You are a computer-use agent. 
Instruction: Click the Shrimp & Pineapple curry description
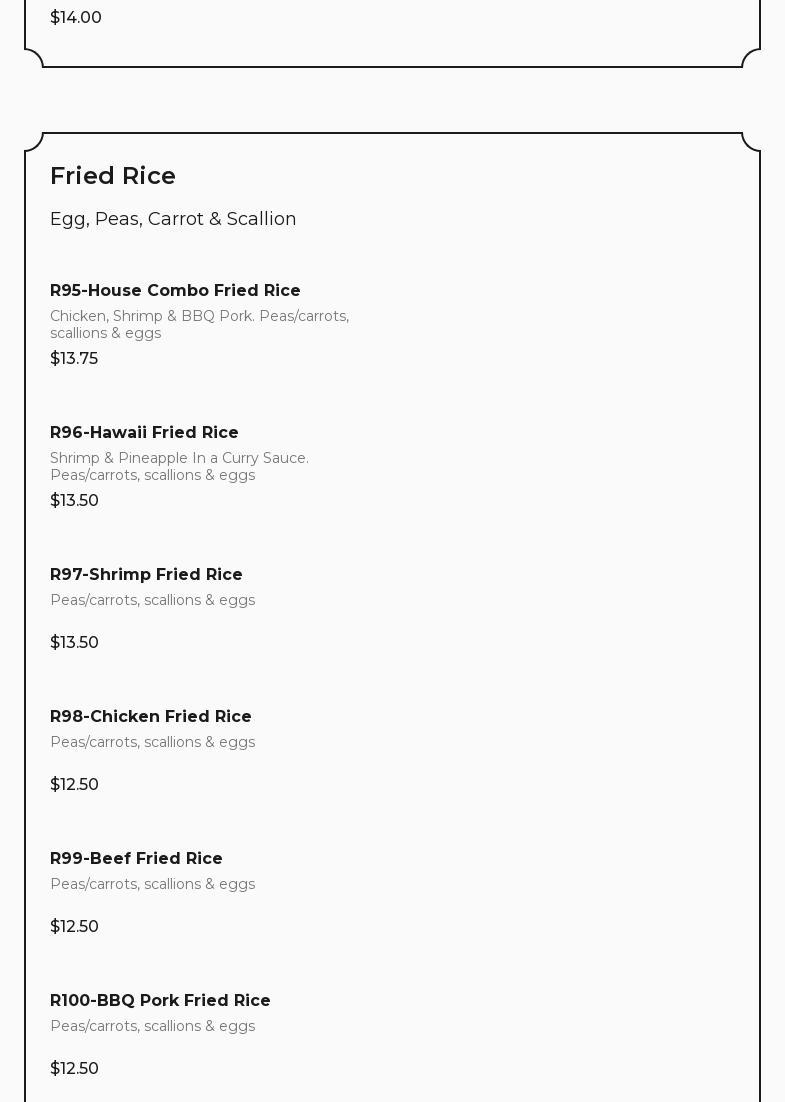tap(179, 466)
